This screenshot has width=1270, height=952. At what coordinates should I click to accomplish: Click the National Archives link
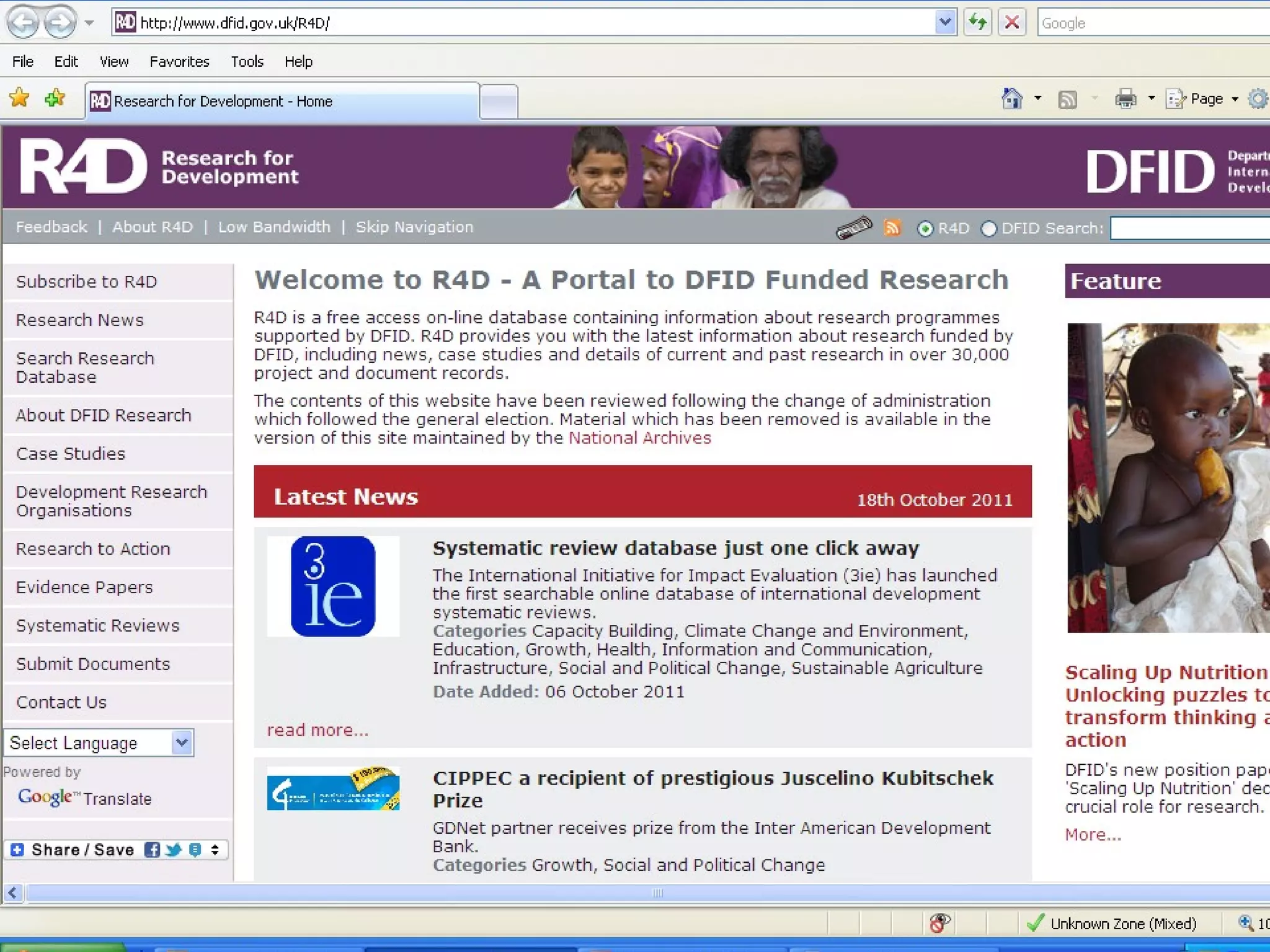pos(639,438)
